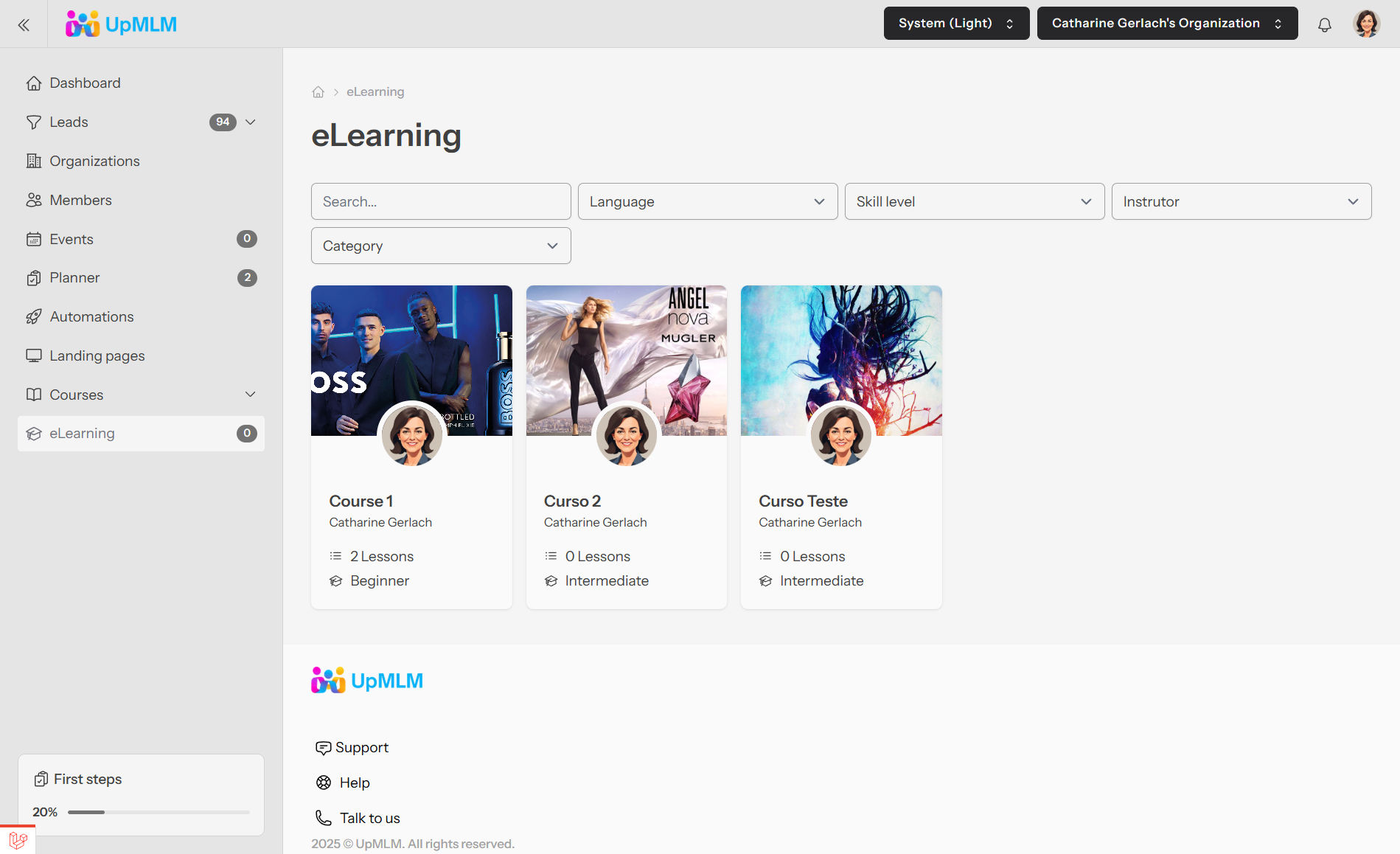Open the Language filter dropdown

[x=707, y=201]
